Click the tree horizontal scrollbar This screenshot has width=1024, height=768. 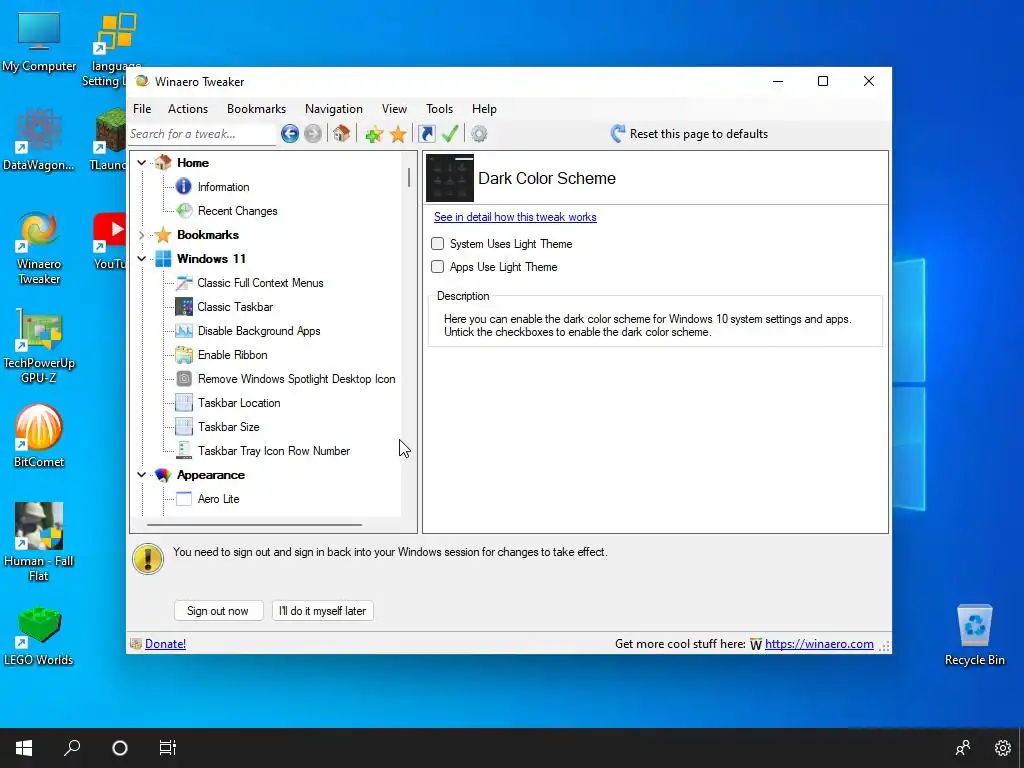255,524
